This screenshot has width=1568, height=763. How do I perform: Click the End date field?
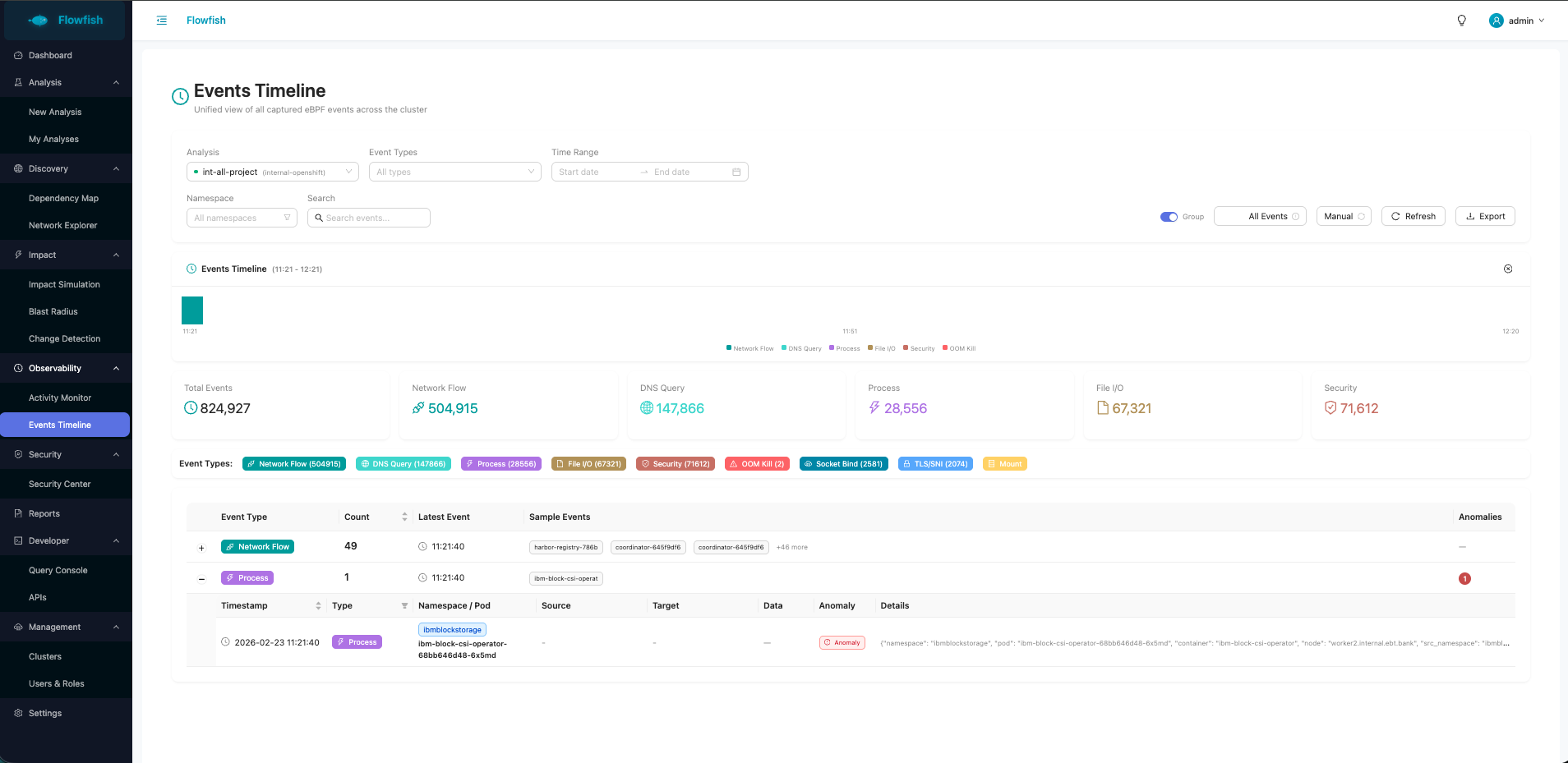coord(689,172)
